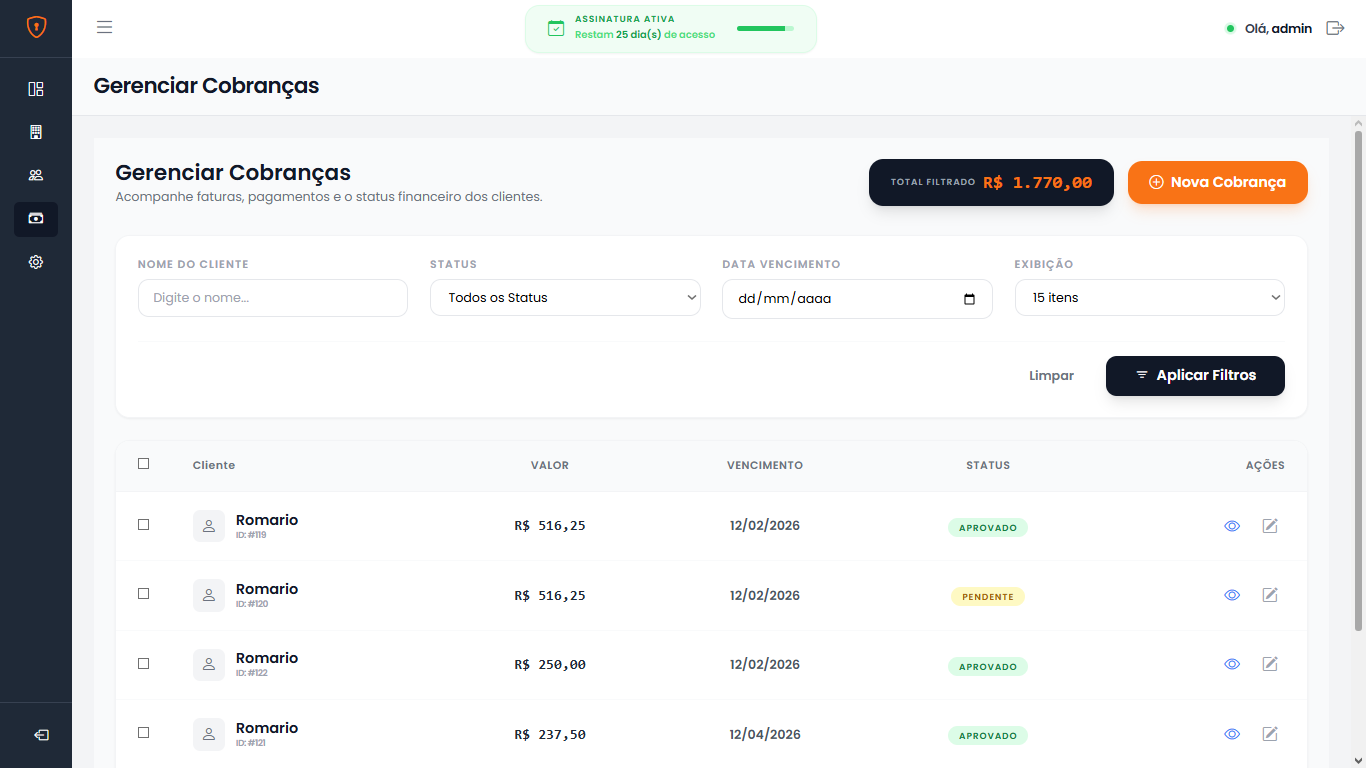Check the select-all checkbox in table header
This screenshot has width=1366, height=768.
(x=144, y=464)
